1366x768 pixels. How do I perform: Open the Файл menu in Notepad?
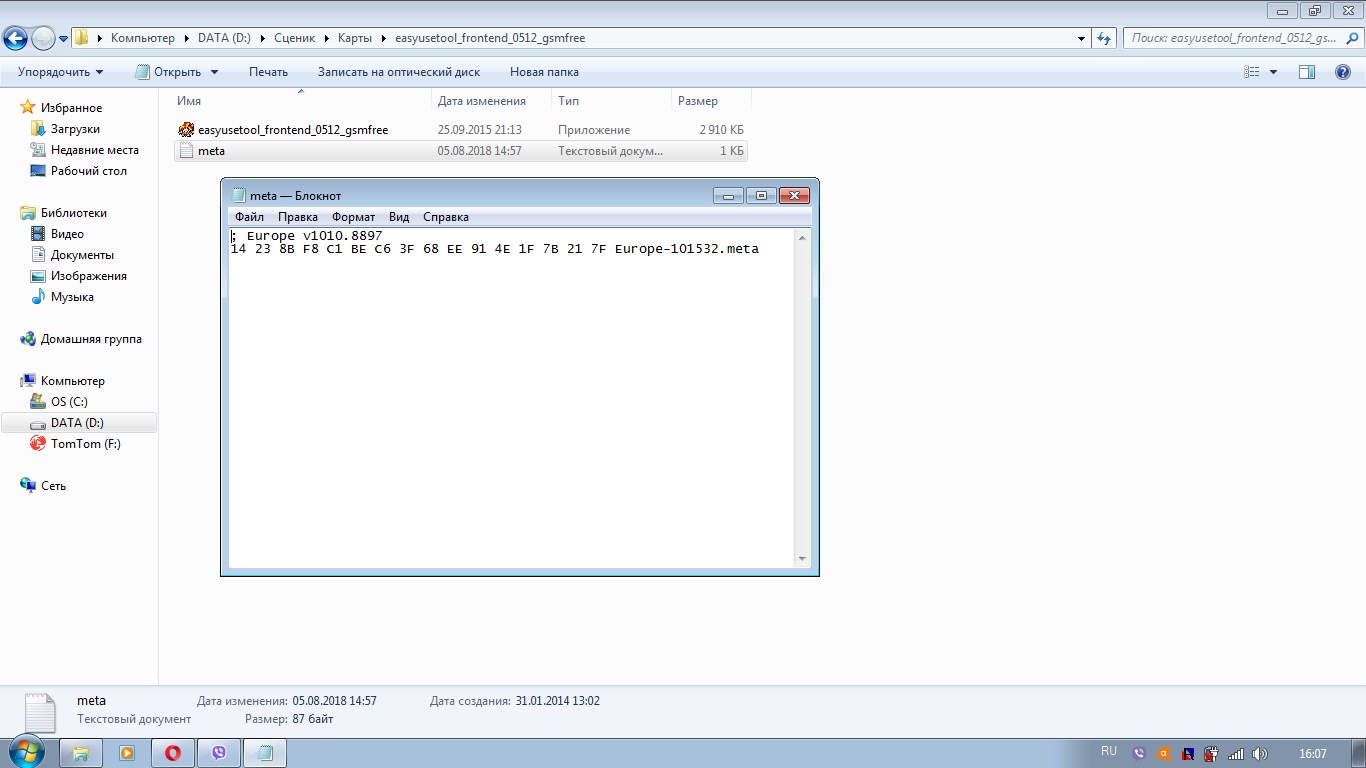click(x=250, y=217)
